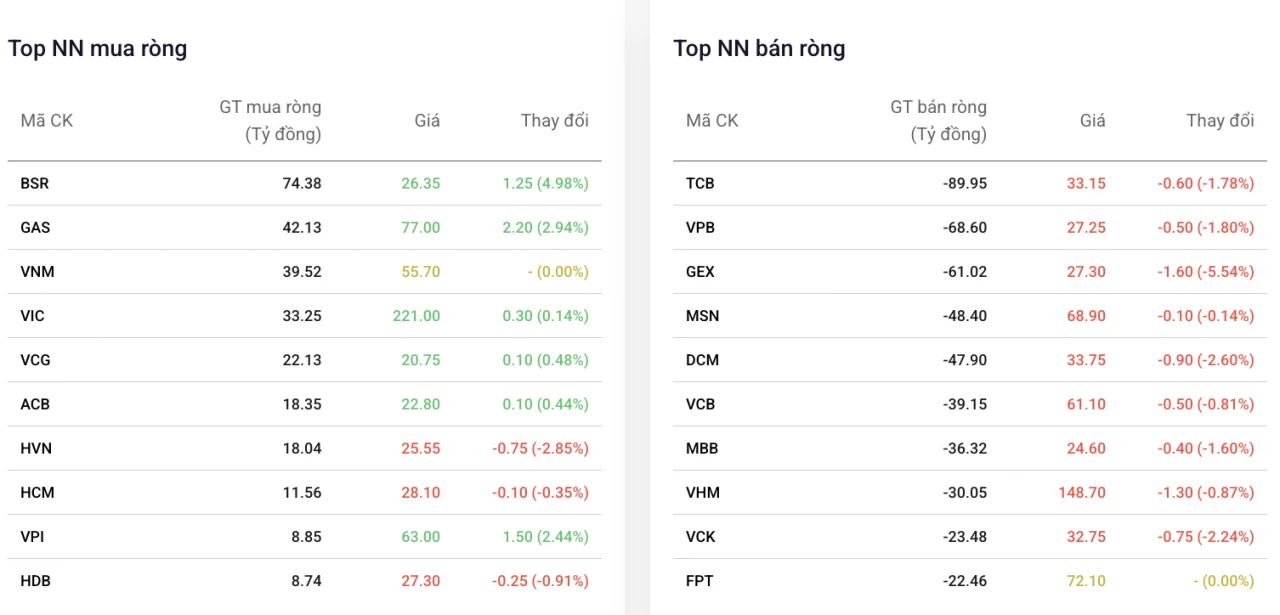Click the net buy value 8.74

click(x=307, y=580)
